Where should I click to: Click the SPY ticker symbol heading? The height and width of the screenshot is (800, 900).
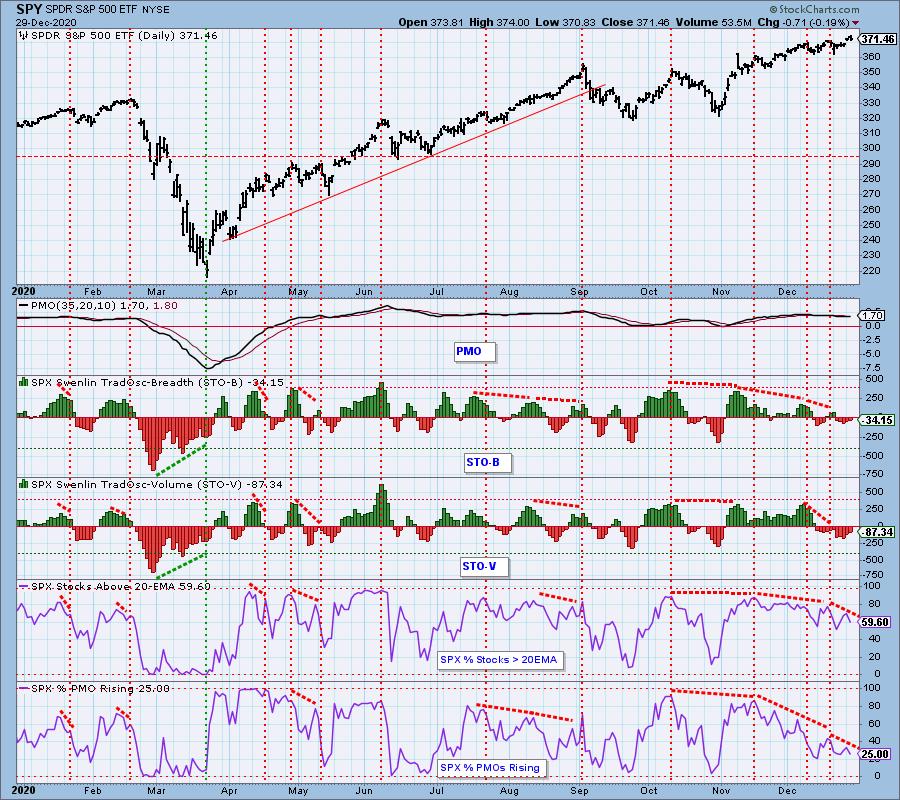tap(29, 10)
